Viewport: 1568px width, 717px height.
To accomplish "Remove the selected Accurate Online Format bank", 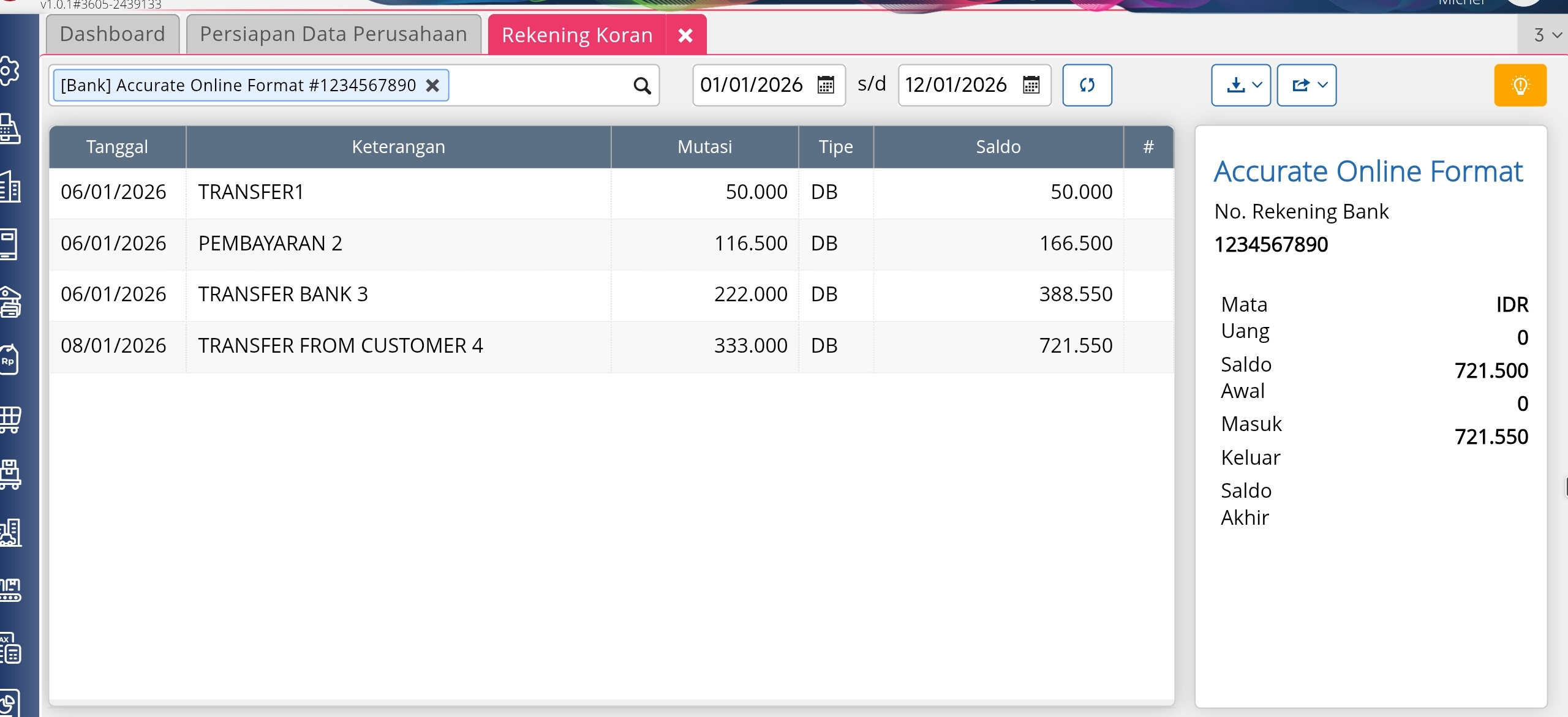I will (432, 85).
